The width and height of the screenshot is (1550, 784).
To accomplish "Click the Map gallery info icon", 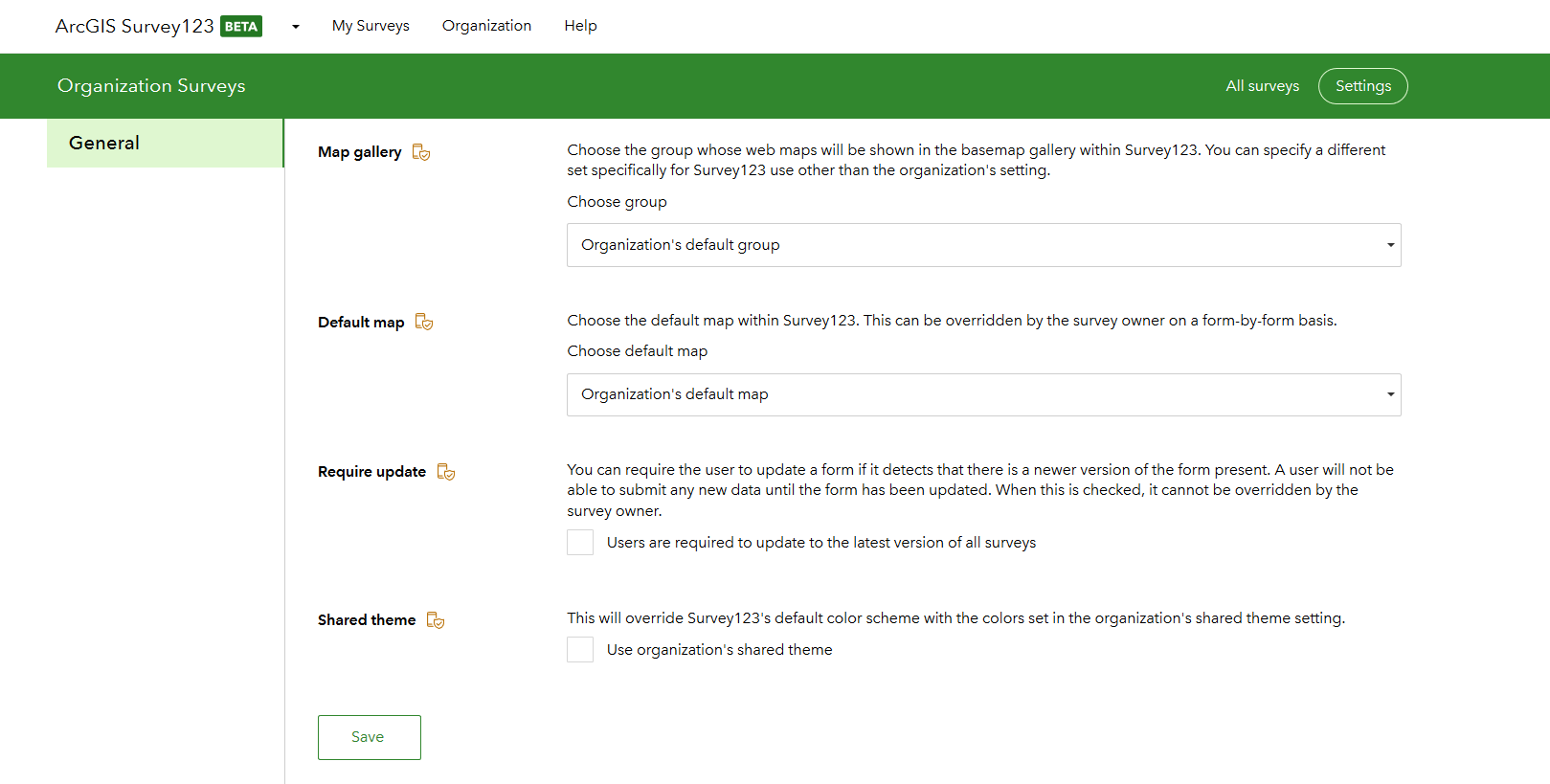I will click(421, 152).
